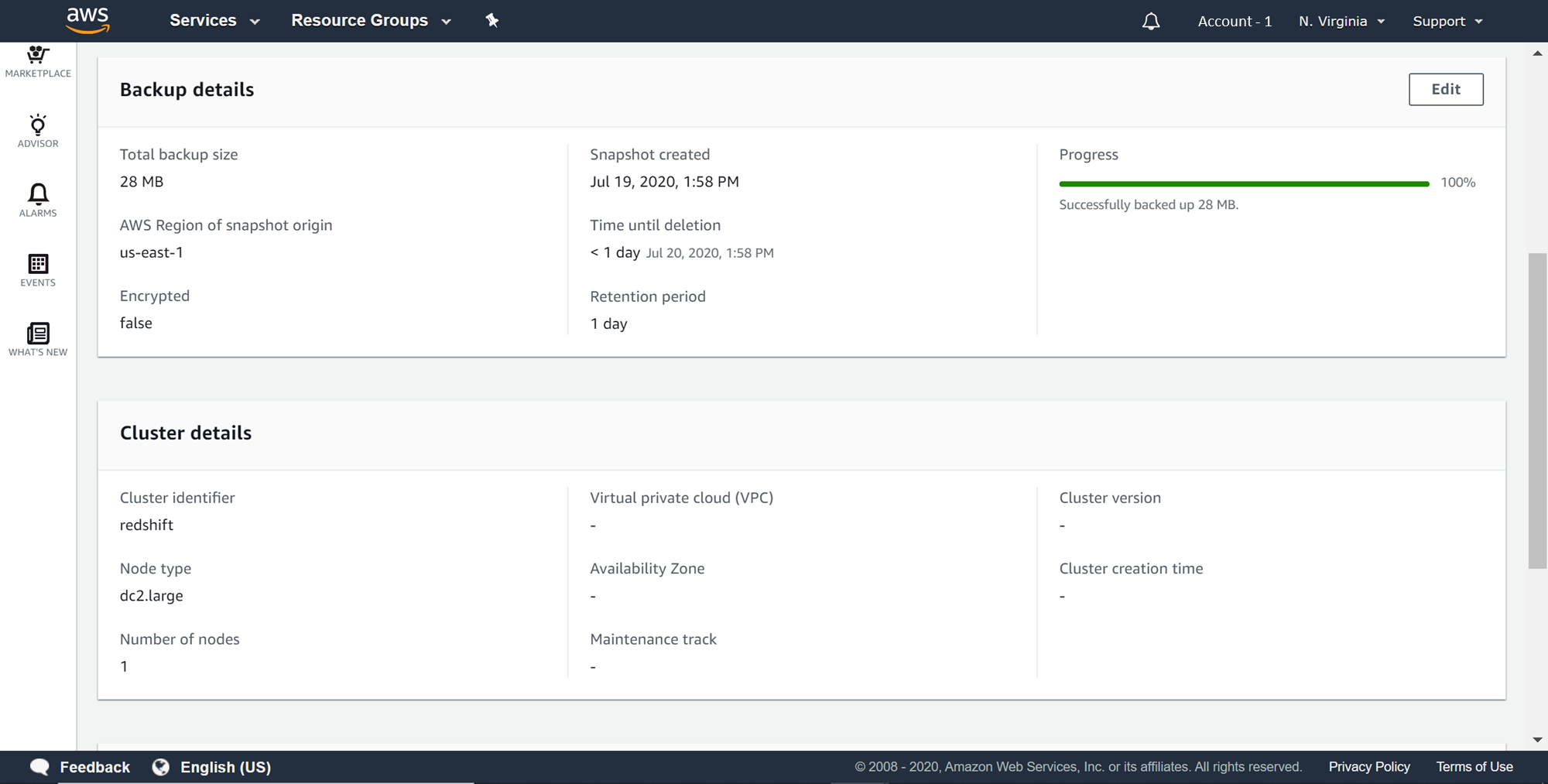Screen dimensions: 1548x784
Task: Click Edit button in Backup details
Action: [1446, 89]
